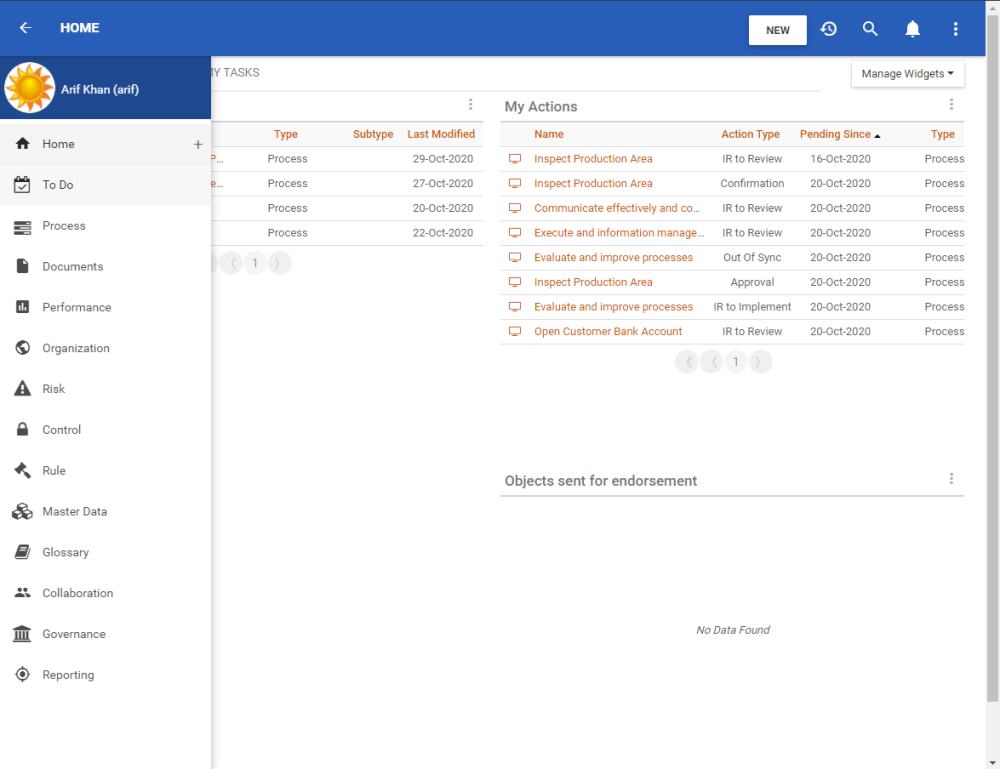Open Risk in the sidebar
The width and height of the screenshot is (1000, 769).
point(105,389)
